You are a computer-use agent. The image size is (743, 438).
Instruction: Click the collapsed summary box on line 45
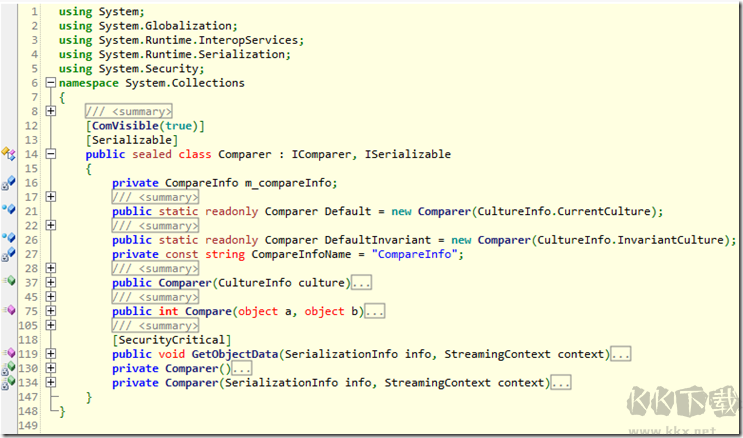[x=155, y=297]
